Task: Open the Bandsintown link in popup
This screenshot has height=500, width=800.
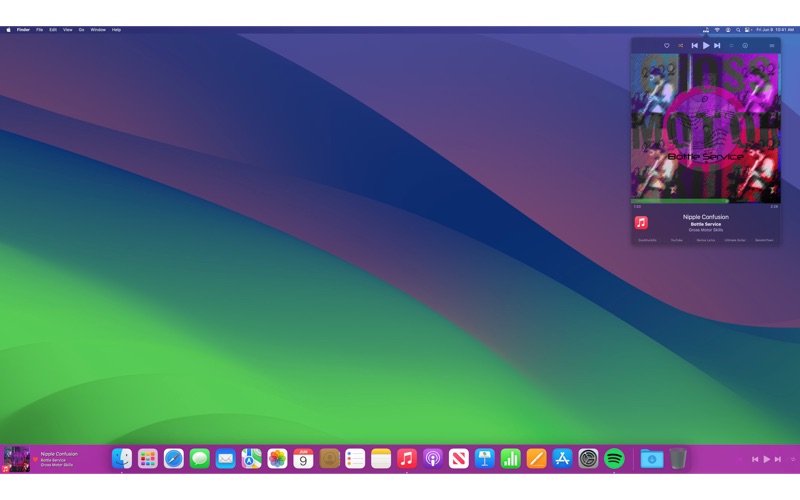Action: click(764, 240)
